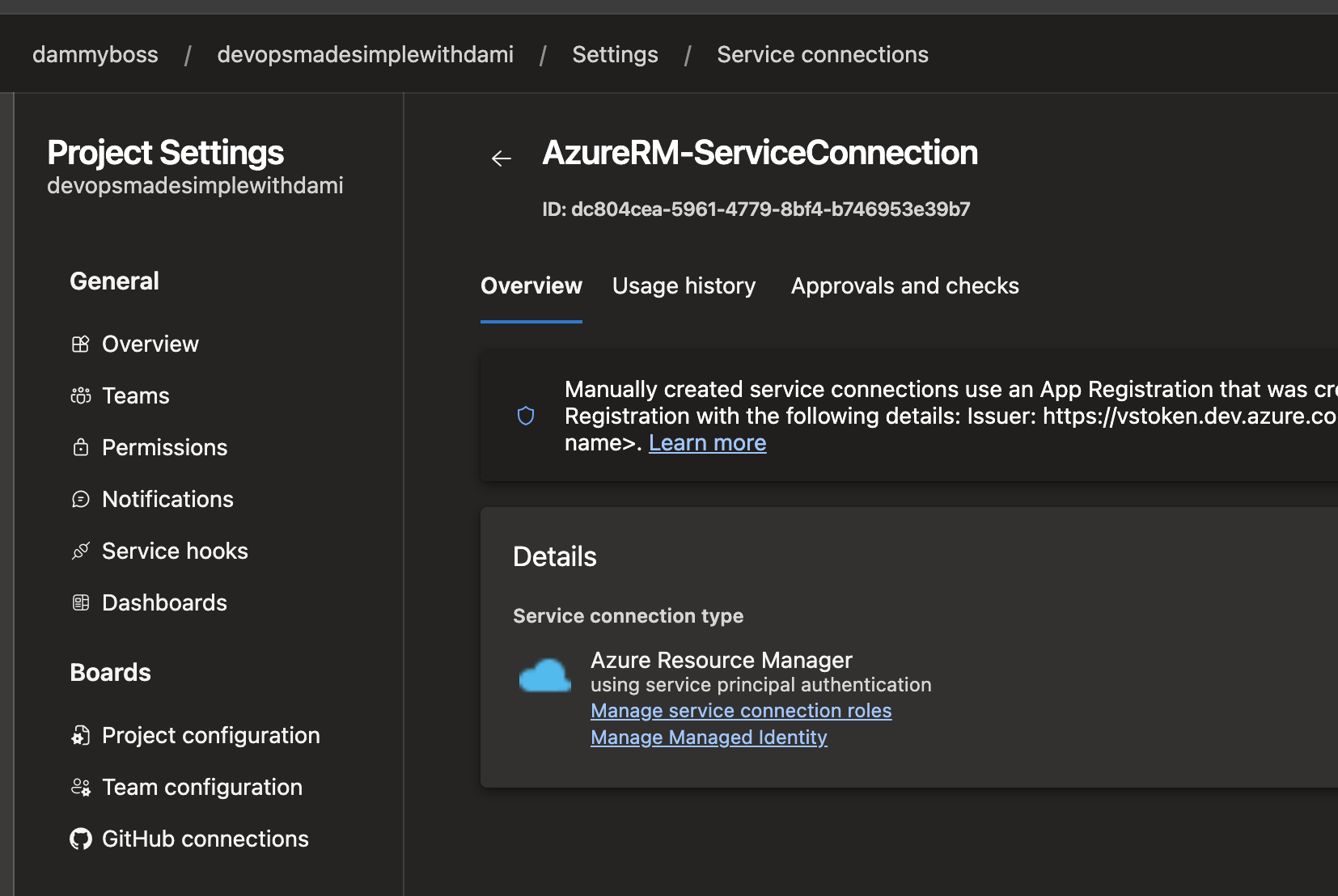Open Project configuration under Boards
Screen dimensions: 1338x896
tap(211, 736)
